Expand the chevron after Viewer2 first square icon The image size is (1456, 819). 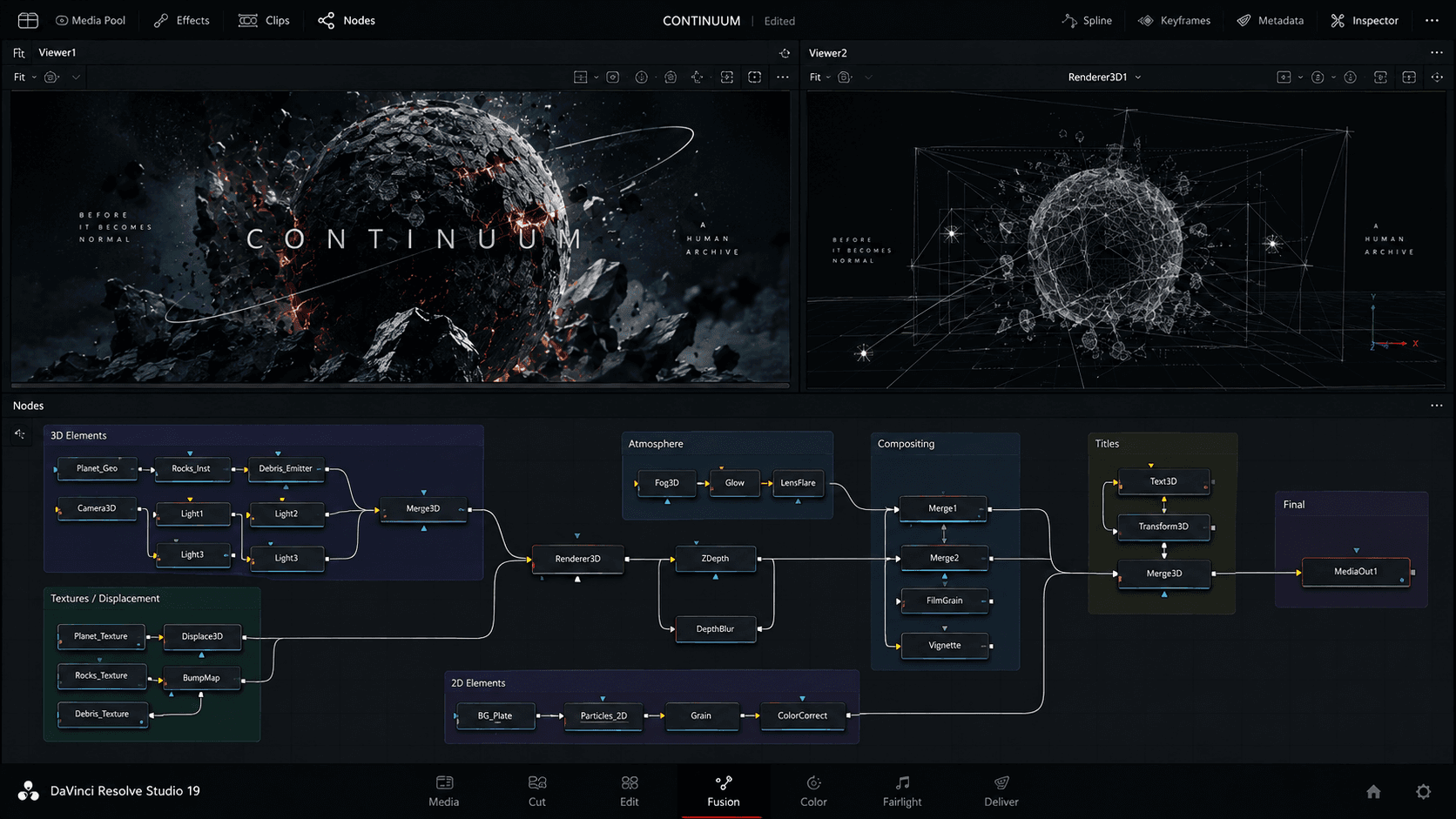(x=1301, y=77)
